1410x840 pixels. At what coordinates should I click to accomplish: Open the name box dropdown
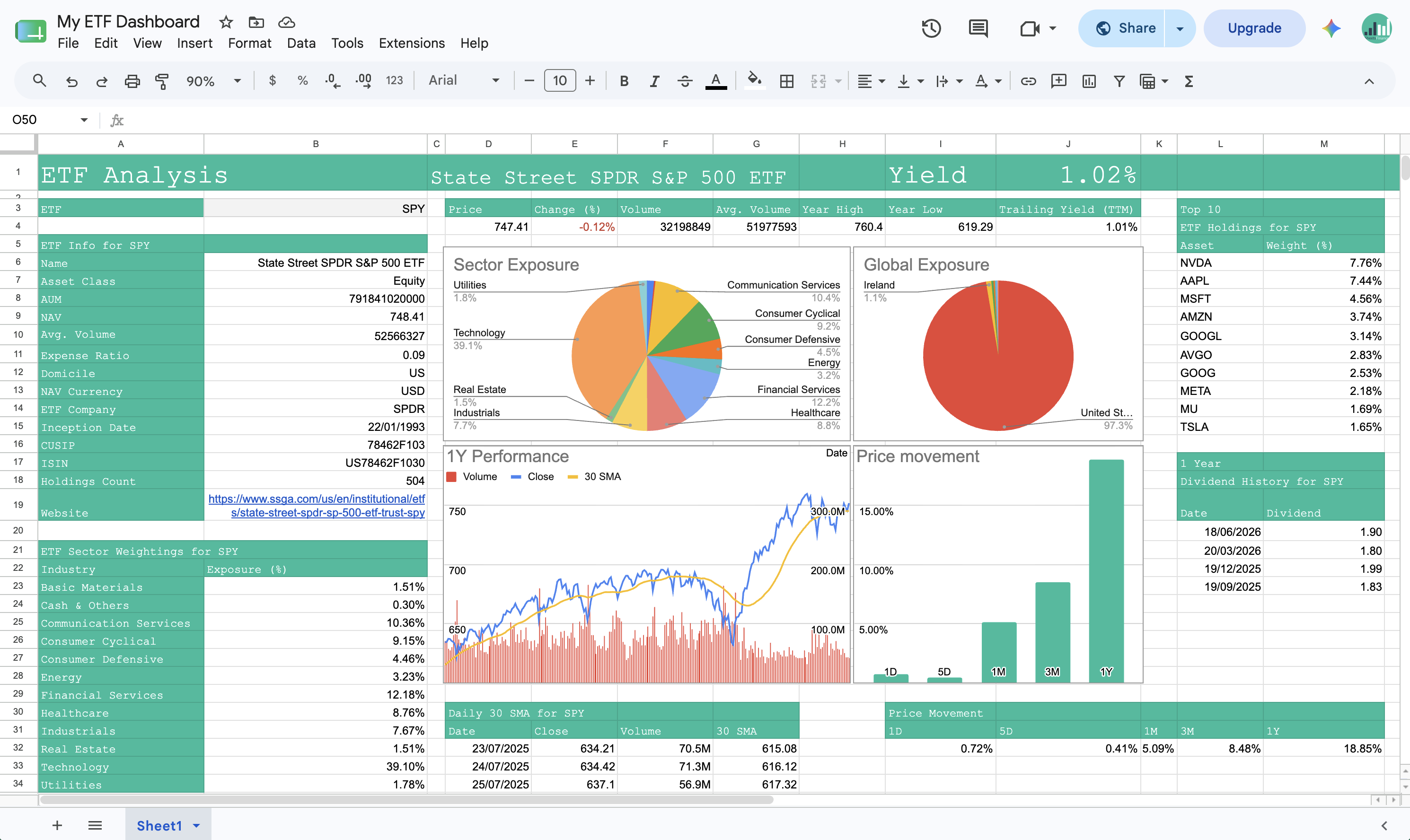pos(84,120)
